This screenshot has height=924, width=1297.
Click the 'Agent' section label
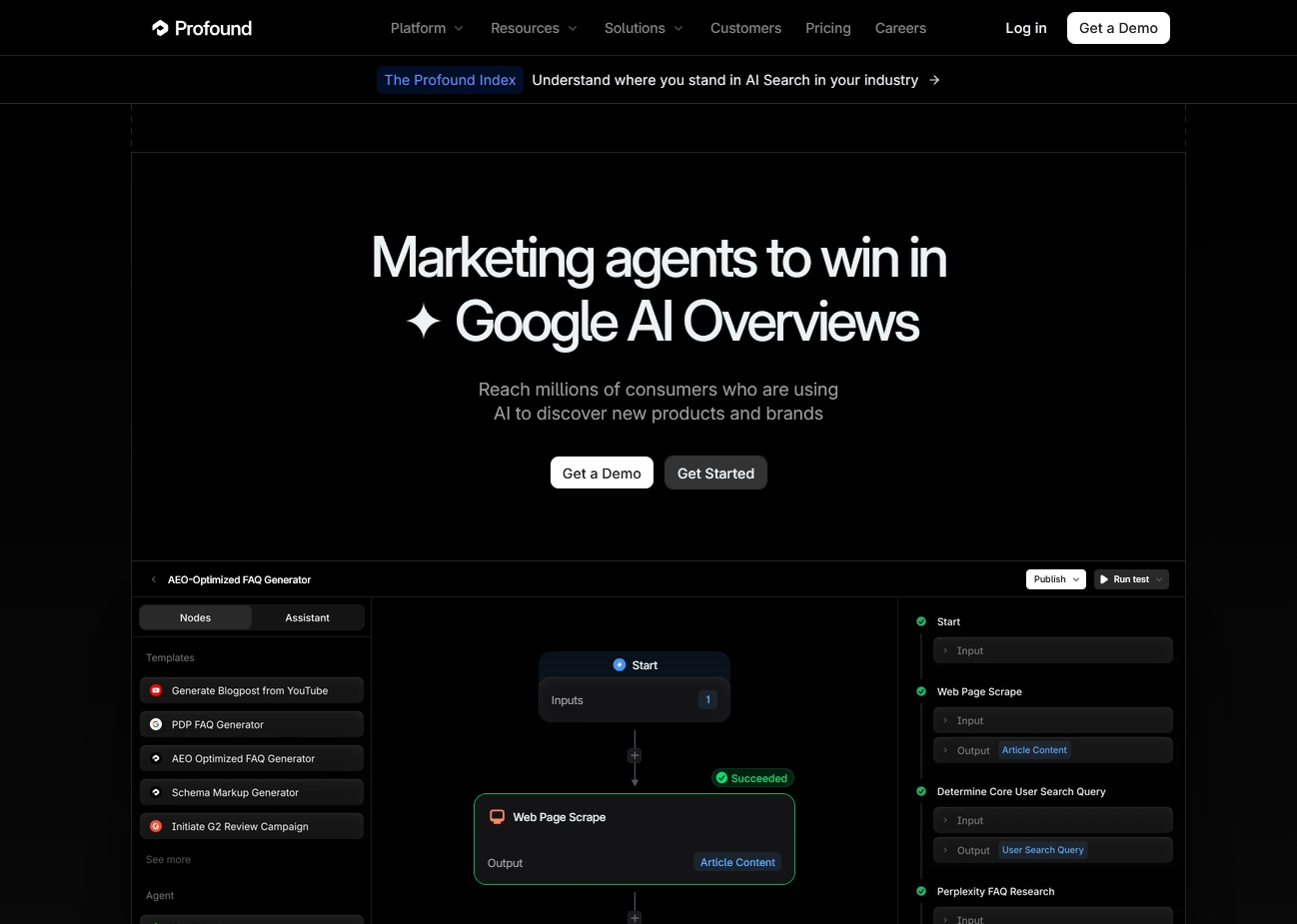[160, 895]
